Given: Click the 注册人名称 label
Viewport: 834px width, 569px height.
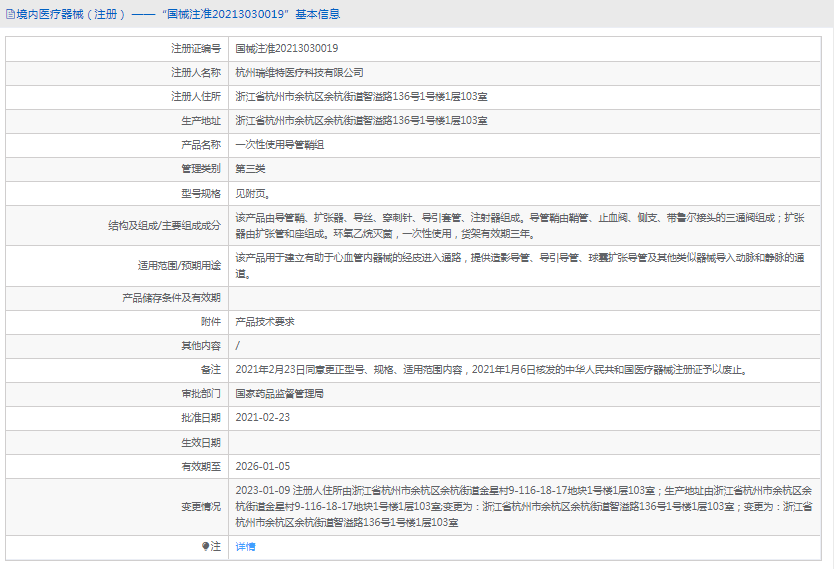Looking at the screenshot, I should click(x=196, y=72).
